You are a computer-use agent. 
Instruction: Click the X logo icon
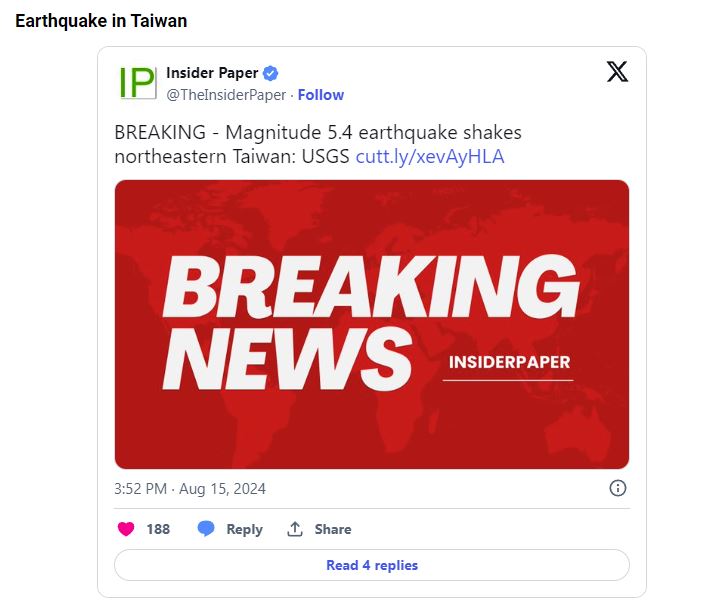[617, 72]
